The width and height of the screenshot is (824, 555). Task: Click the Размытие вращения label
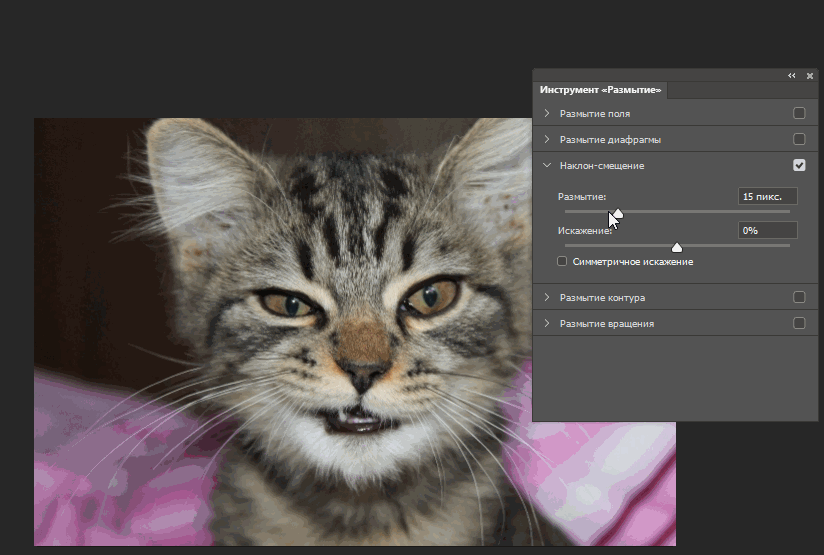click(606, 324)
